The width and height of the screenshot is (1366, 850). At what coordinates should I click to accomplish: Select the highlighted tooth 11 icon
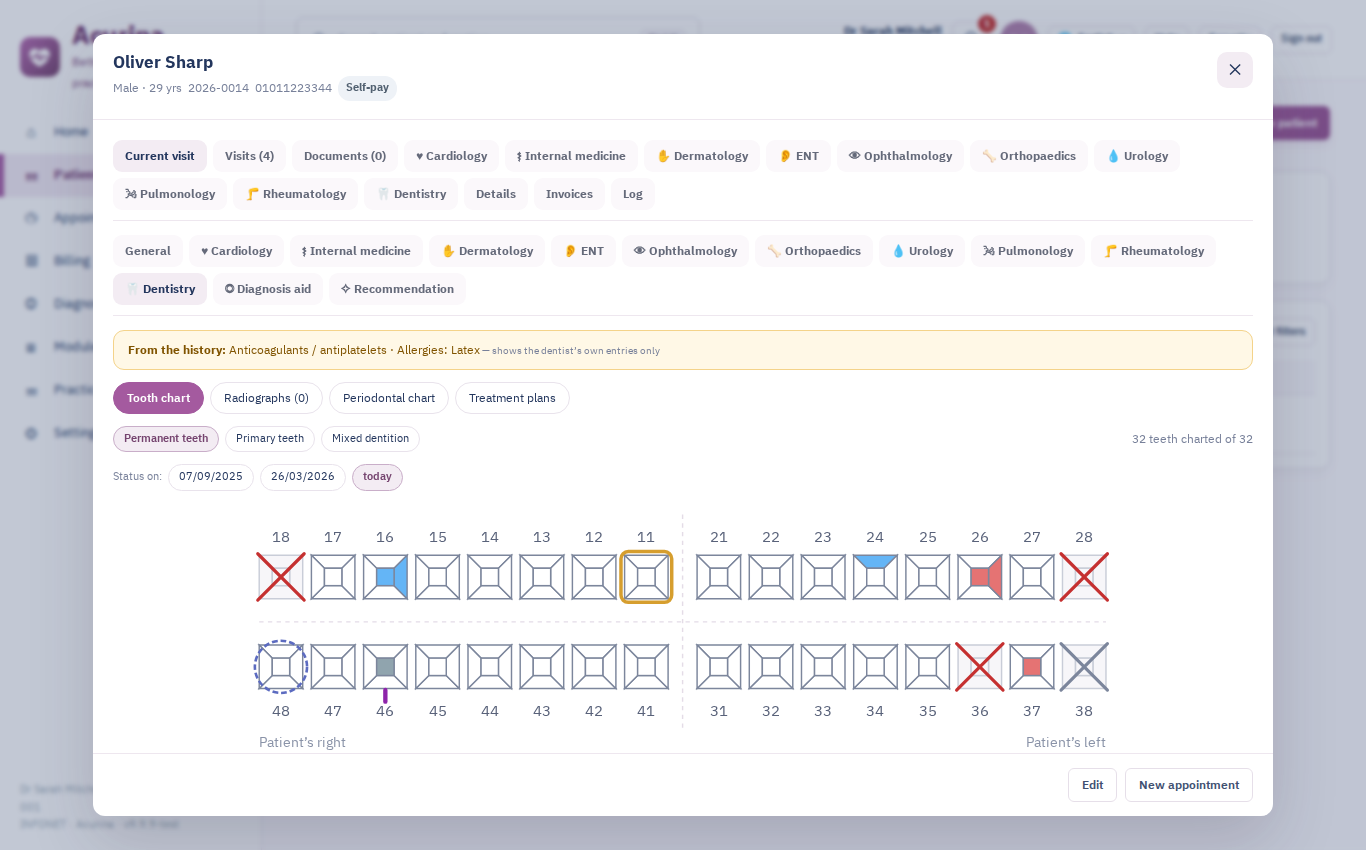(646, 577)
